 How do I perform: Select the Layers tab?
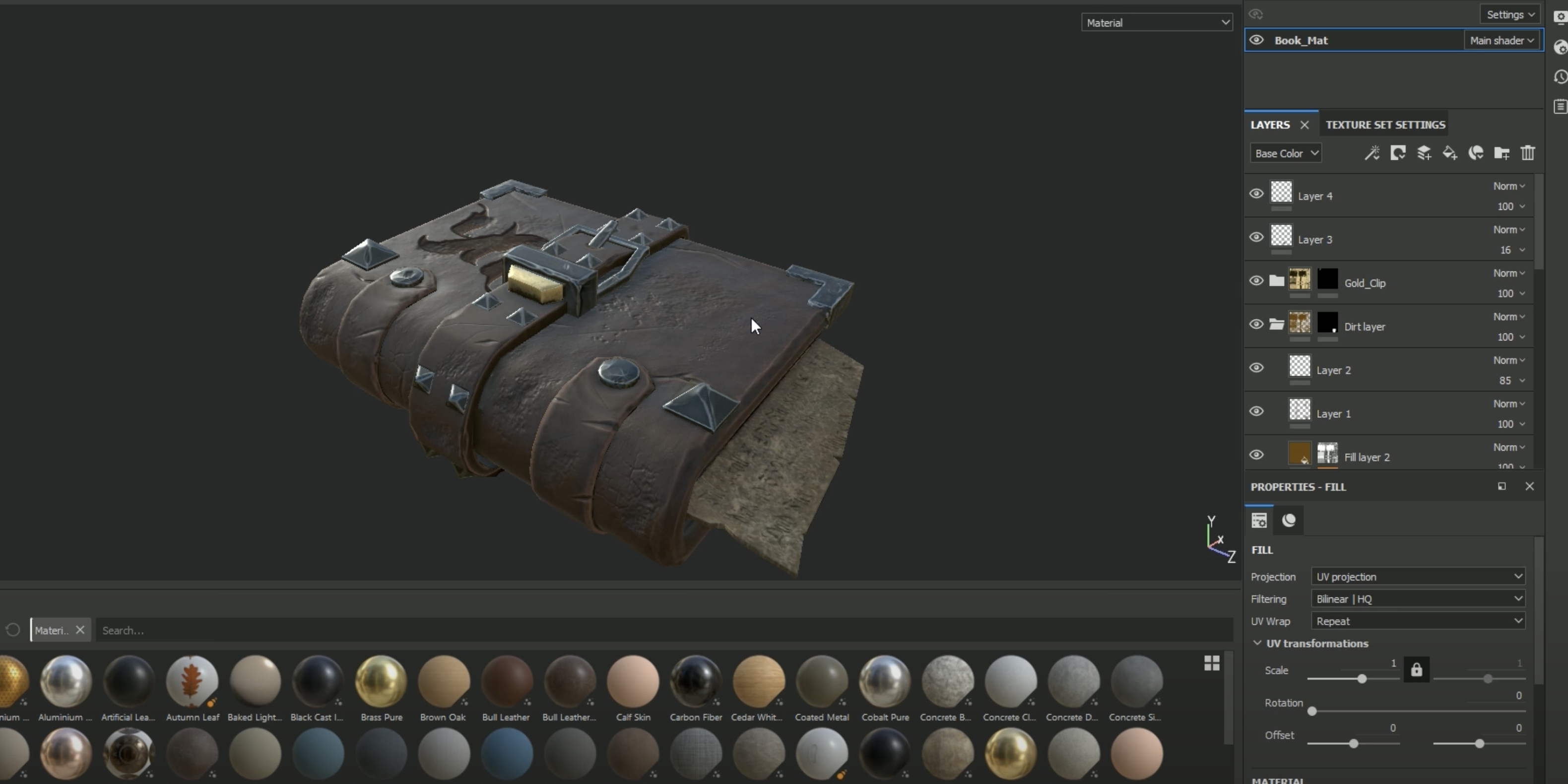1270,125
